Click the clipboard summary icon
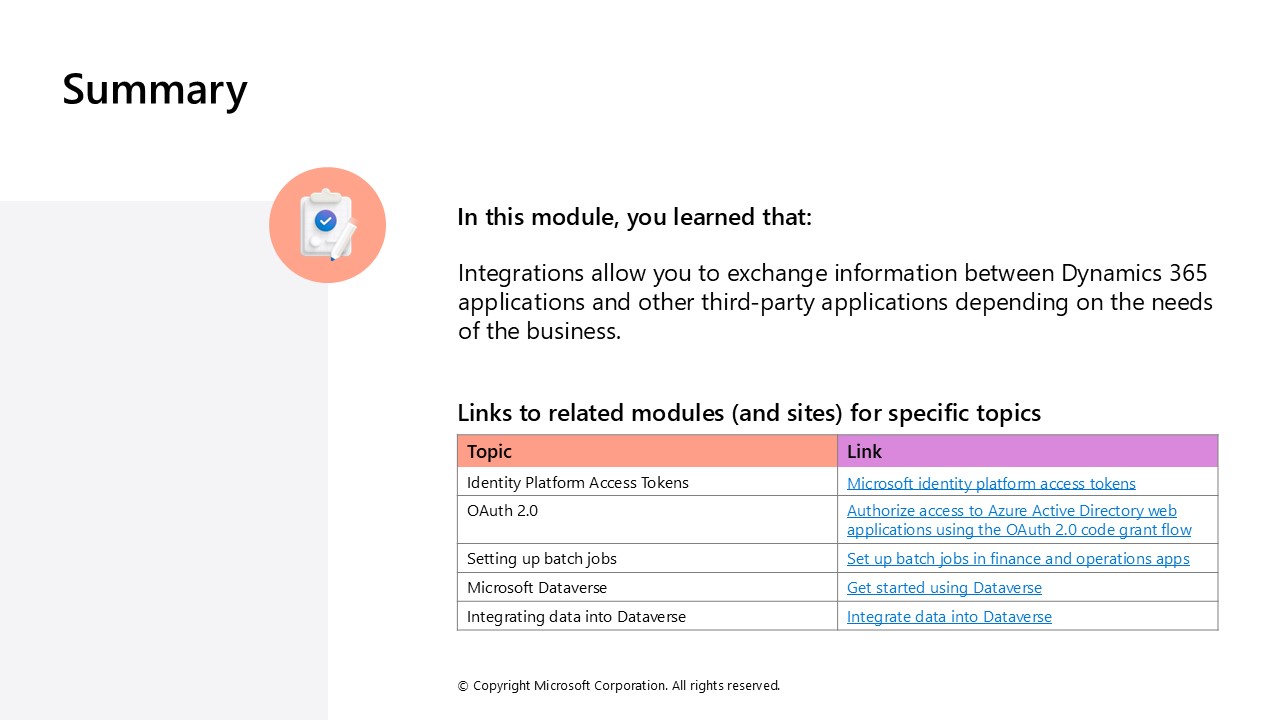This screenshot has height=720, width=1280. (x=327, y=225)
